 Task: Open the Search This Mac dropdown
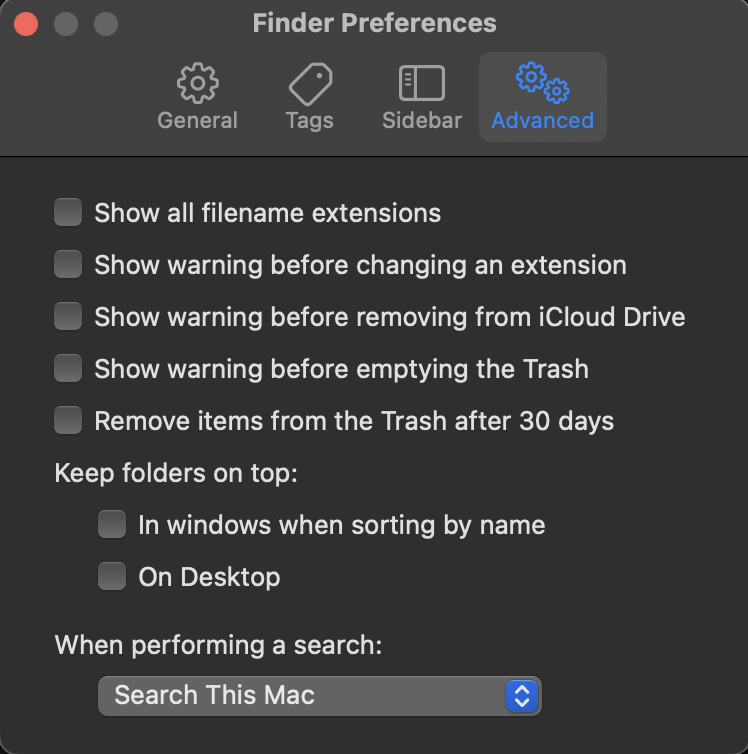pos(320,696)
